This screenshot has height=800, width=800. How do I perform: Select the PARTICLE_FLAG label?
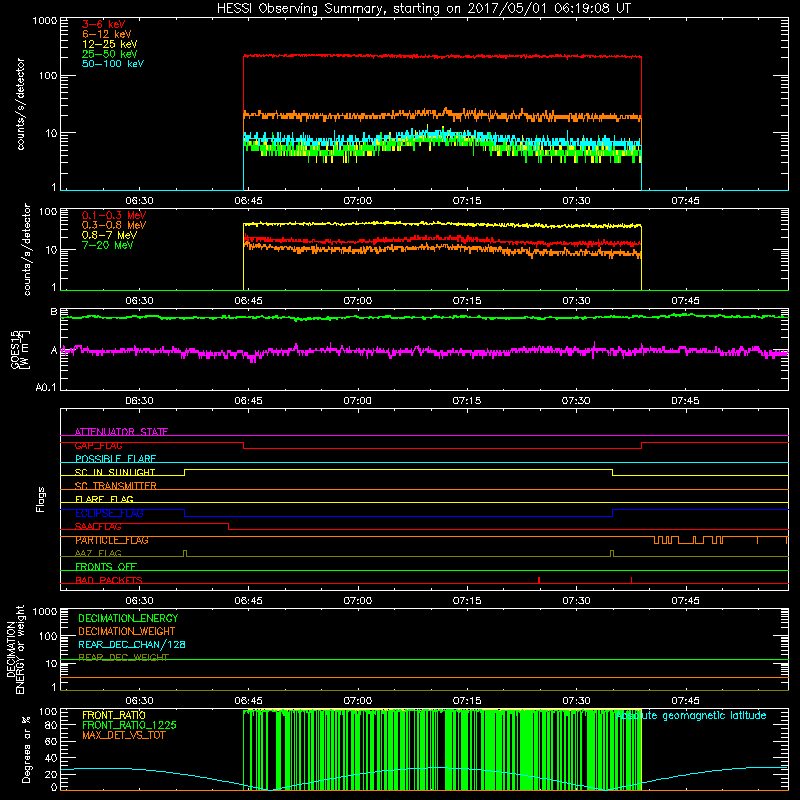112,540
